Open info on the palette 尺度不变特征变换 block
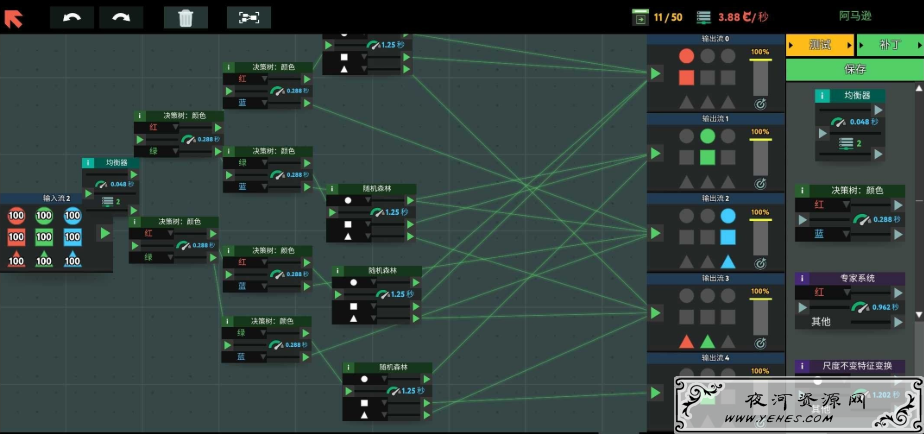 tap(801, 366)
